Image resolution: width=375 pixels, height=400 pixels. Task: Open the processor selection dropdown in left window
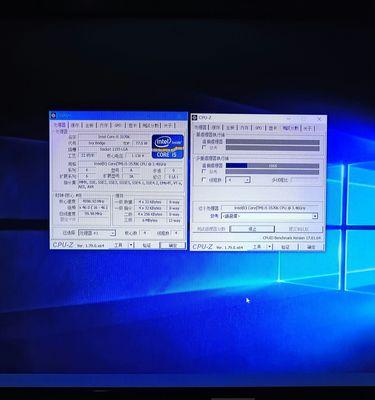click(97, 233)
